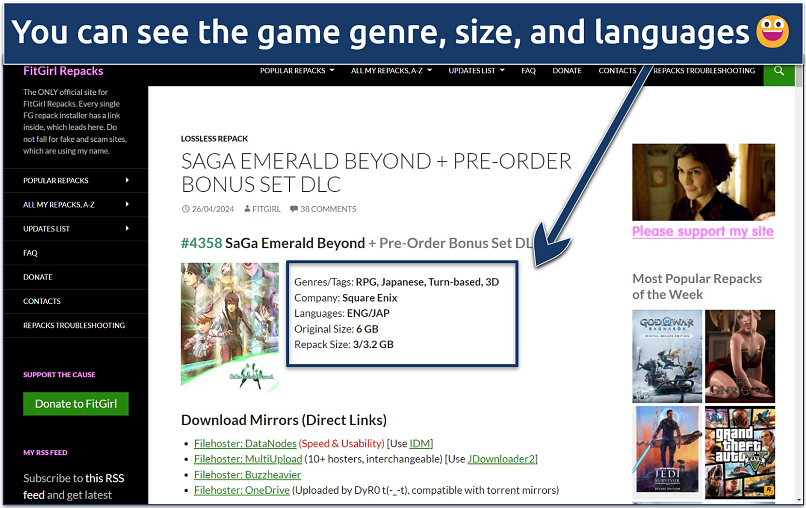This screenshot has height=508, width=806.
Task: Click the '#4358' repack number
Action: click(x=202, y=243)
